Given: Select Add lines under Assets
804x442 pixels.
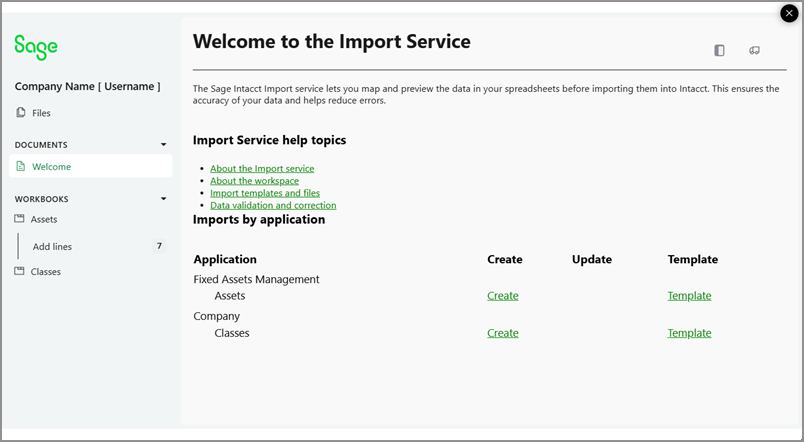Looking at the screenshot, I should click(52, 246).
